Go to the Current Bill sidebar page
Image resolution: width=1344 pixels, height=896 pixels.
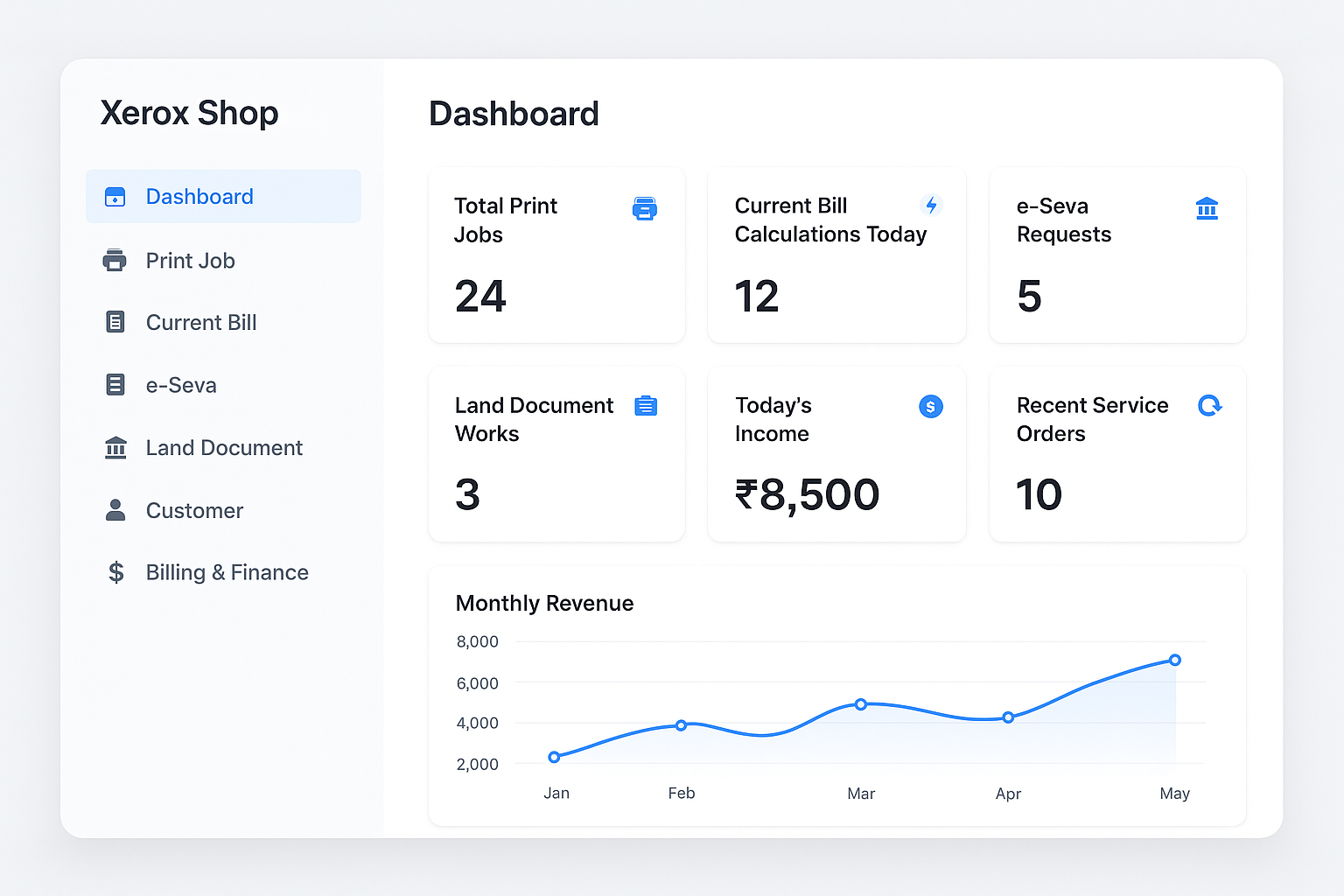click(201, 323)
